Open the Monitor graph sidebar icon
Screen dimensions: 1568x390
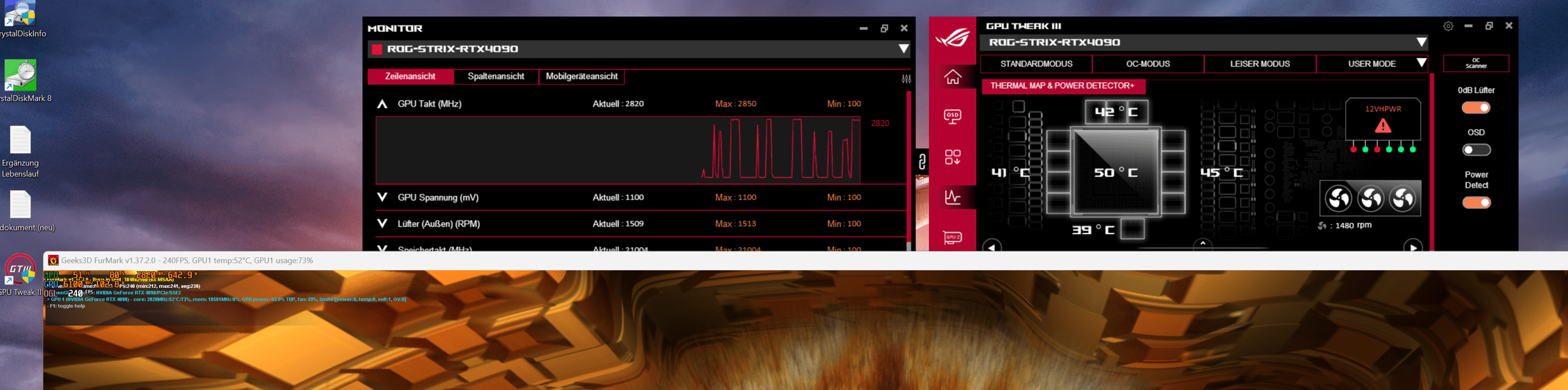click(952, 197)
